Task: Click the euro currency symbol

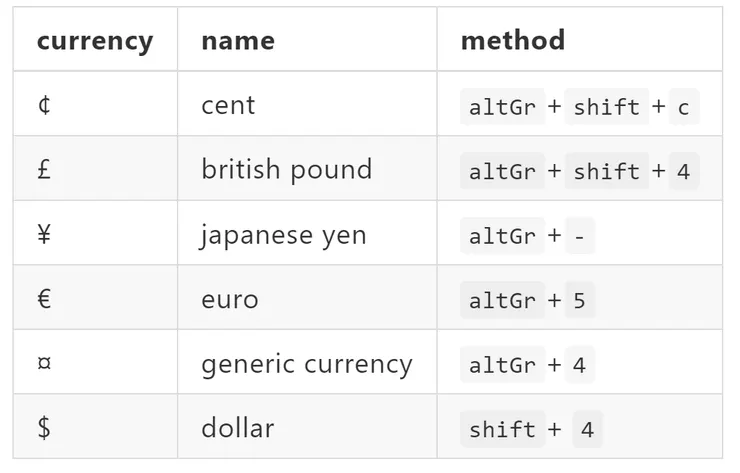Action: click(x=44, y=299)
